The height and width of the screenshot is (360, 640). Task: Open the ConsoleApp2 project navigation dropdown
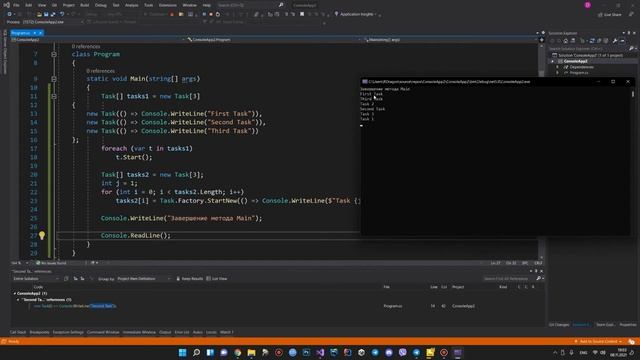97,40
